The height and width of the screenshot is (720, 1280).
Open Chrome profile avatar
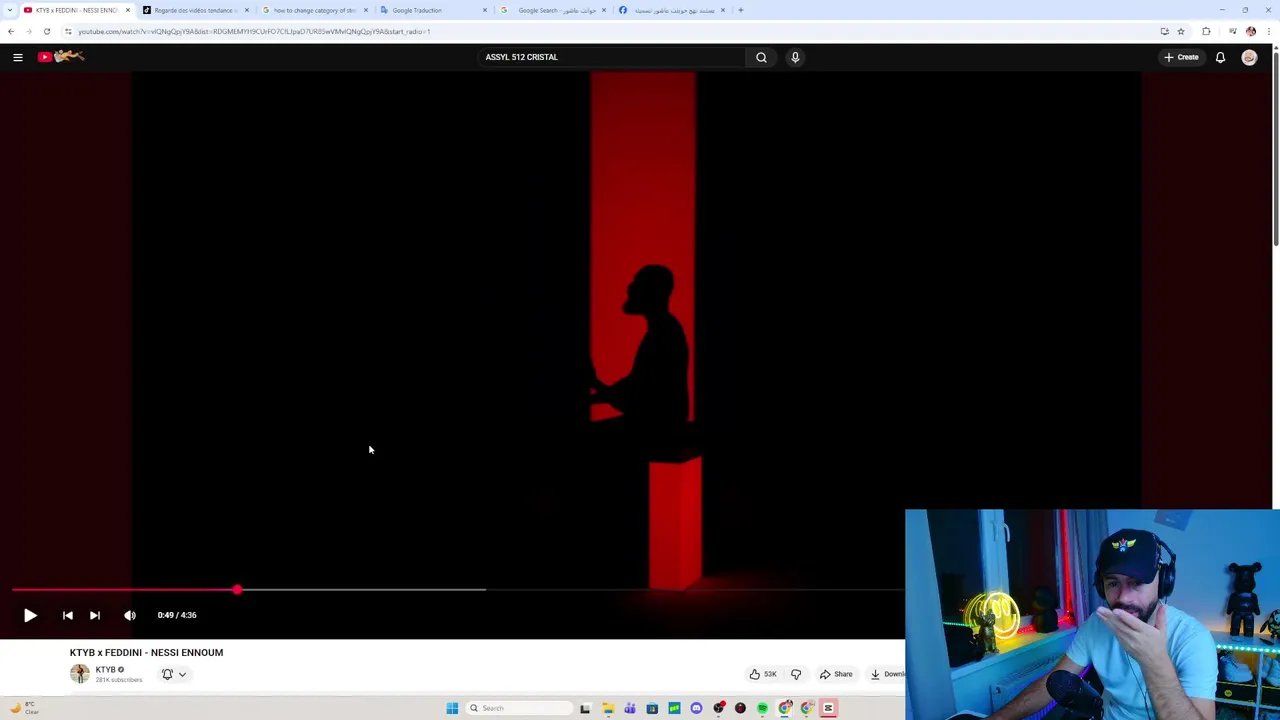tap(1250, 31)
